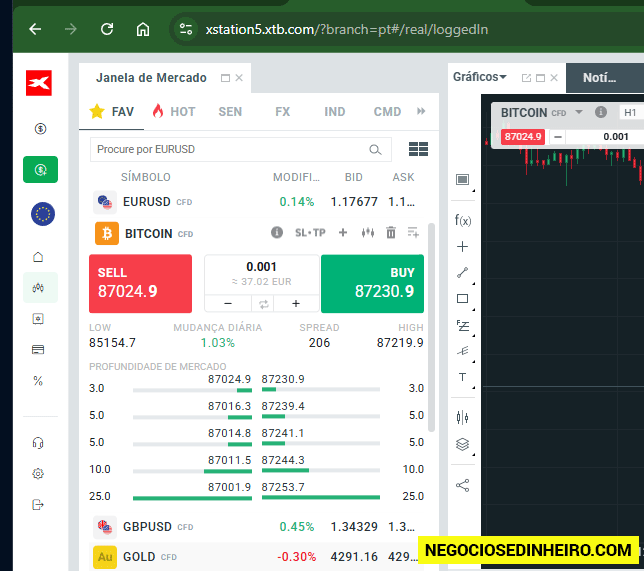
Task: Open the news card icon in sidebar
Action: point(38,350)
